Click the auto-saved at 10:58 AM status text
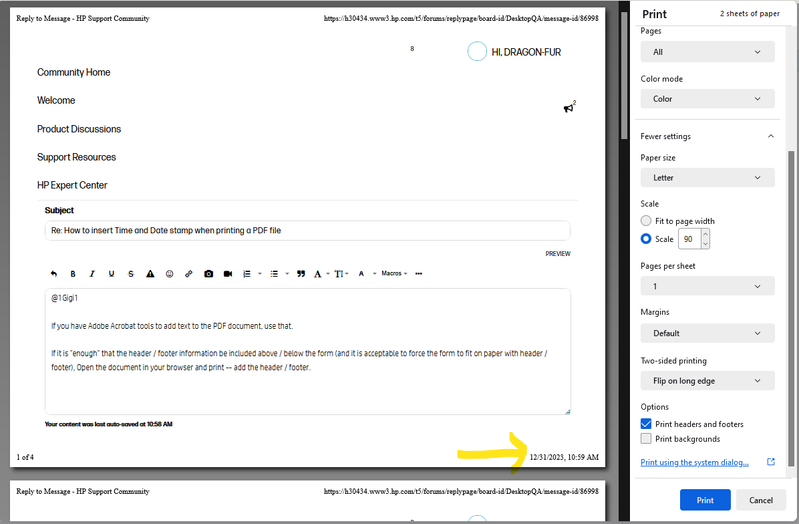The width and height of the screenshot is (799, 524). pos(109,424)
